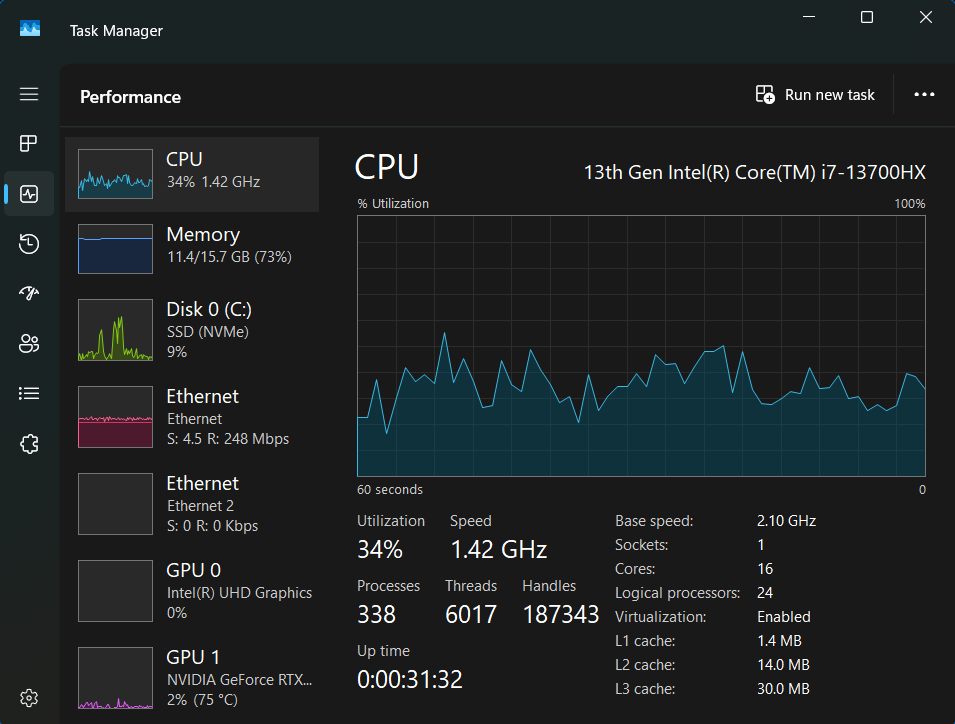Click the Task Manager title bar app icon

pos(30,30)
